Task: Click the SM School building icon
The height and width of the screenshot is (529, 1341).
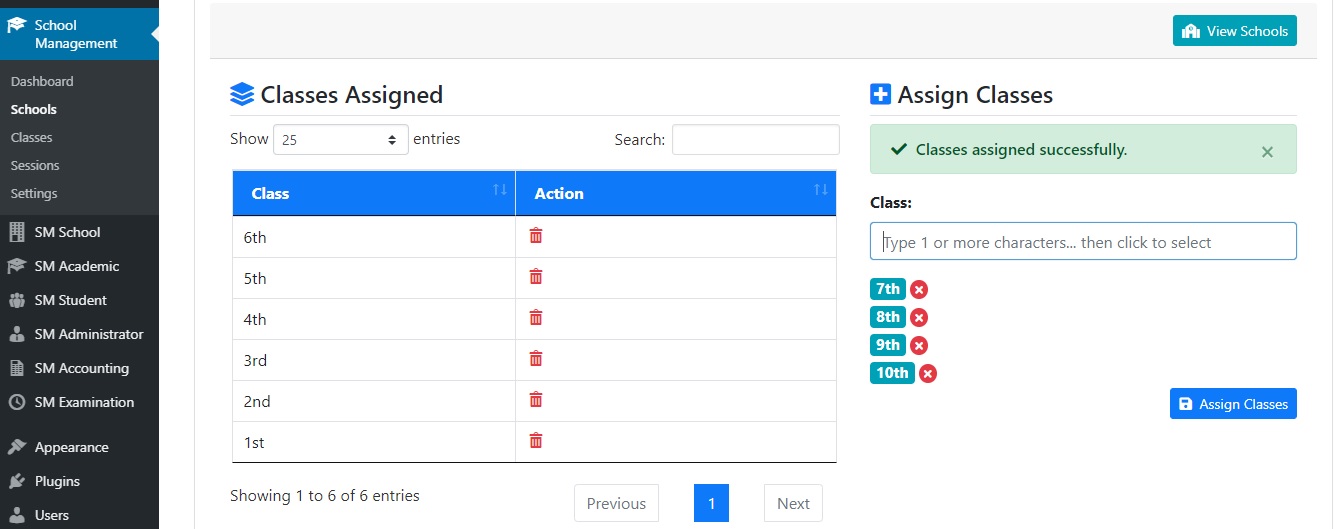Action: (16, 232)
